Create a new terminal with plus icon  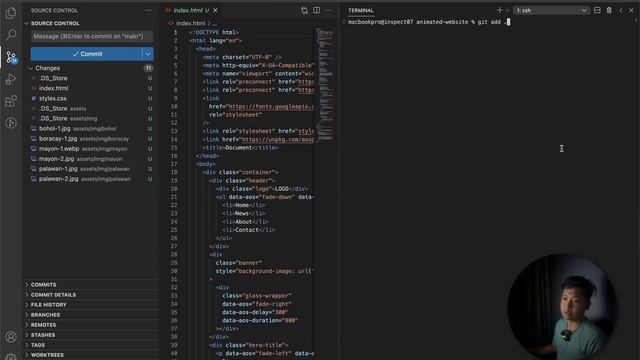(x=499, y=10)
